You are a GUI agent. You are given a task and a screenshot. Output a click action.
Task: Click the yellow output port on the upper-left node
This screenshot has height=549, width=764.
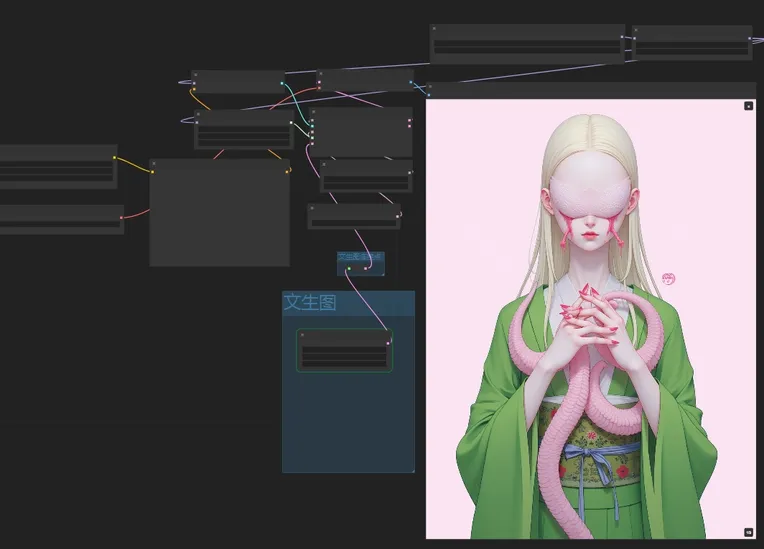[x=114, y=158]
